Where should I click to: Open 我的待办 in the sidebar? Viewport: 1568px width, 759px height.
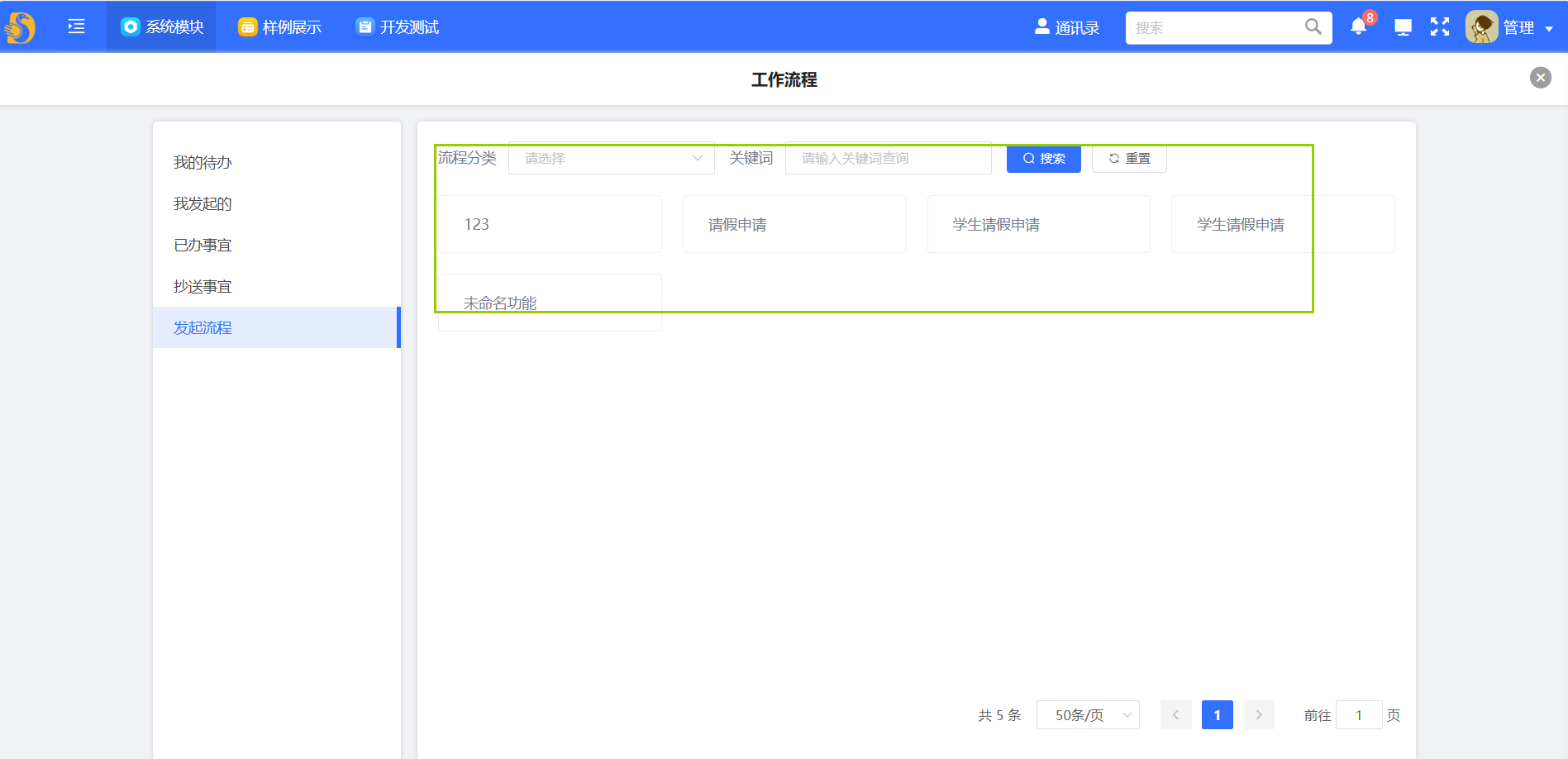276,162
